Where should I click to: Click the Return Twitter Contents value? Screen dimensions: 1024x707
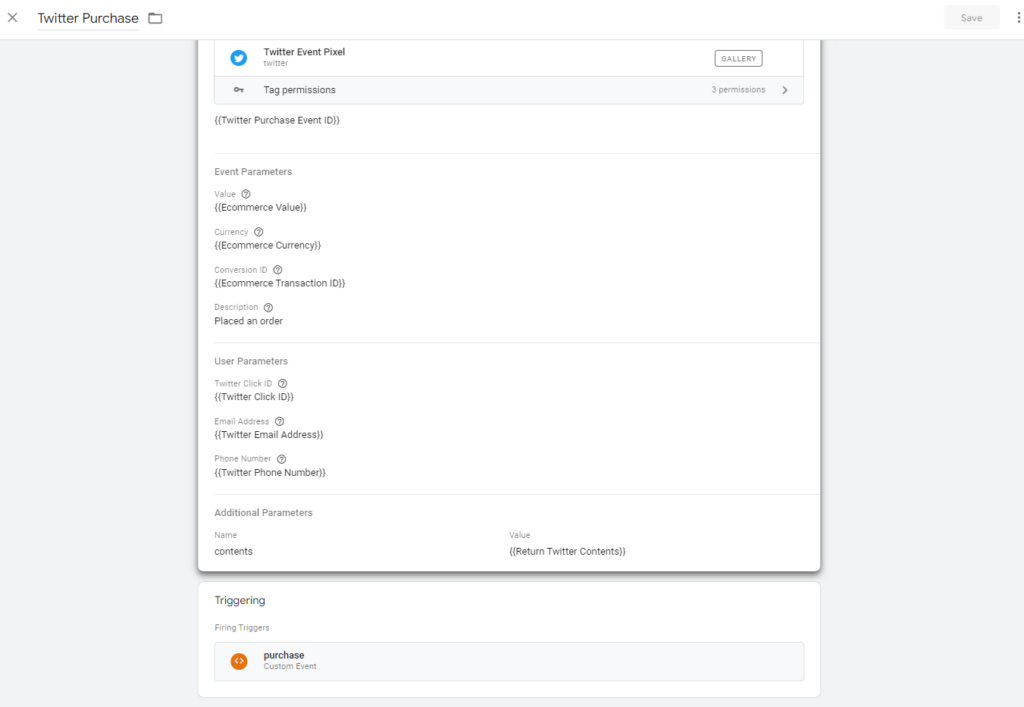(567, 552)
